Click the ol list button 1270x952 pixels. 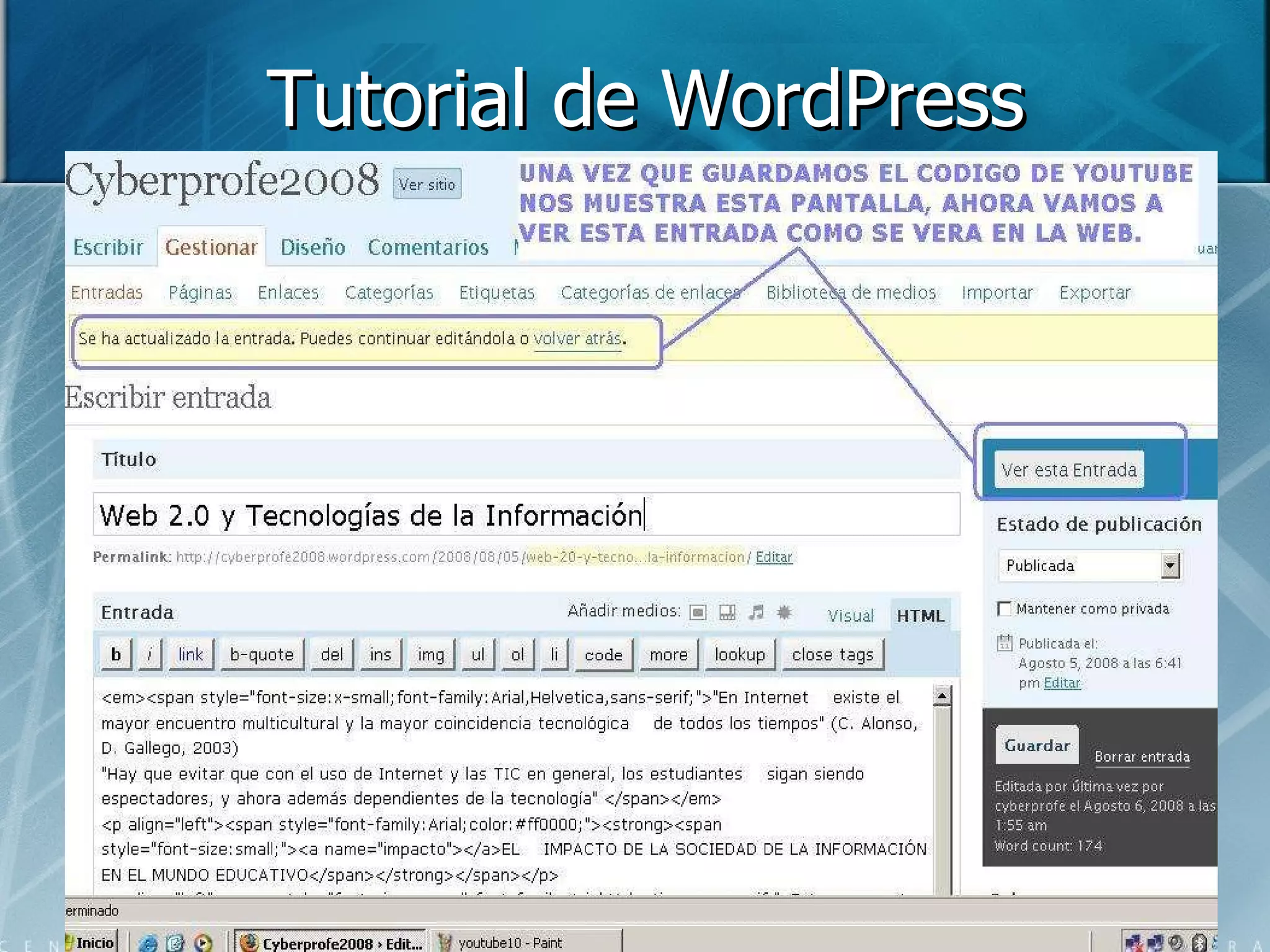pos(517,654)
